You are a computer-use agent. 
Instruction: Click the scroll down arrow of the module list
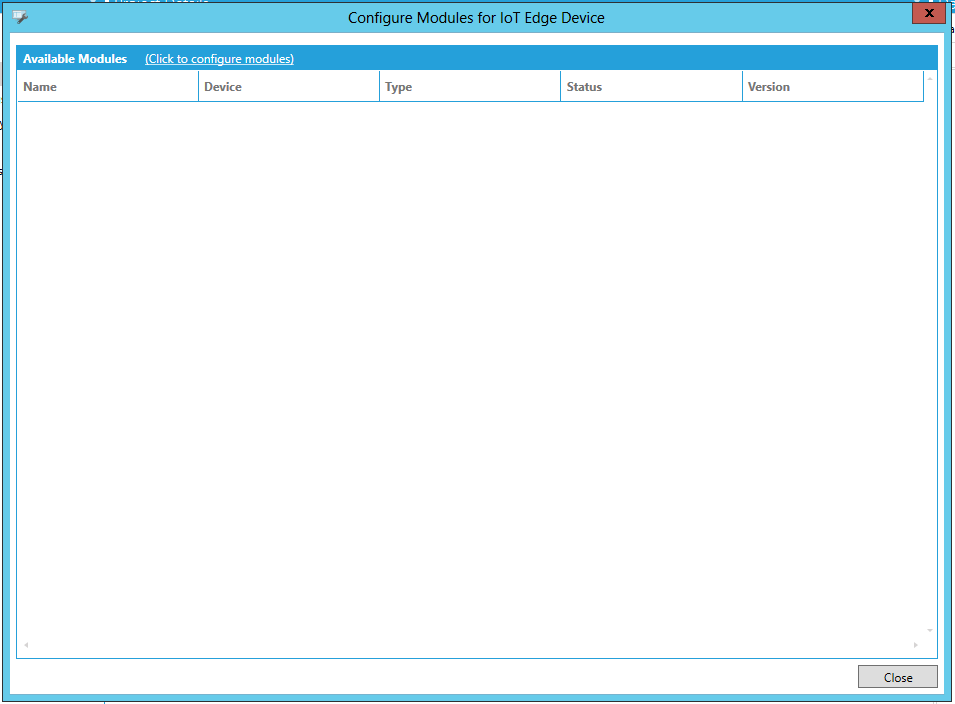tap(930, 631)
